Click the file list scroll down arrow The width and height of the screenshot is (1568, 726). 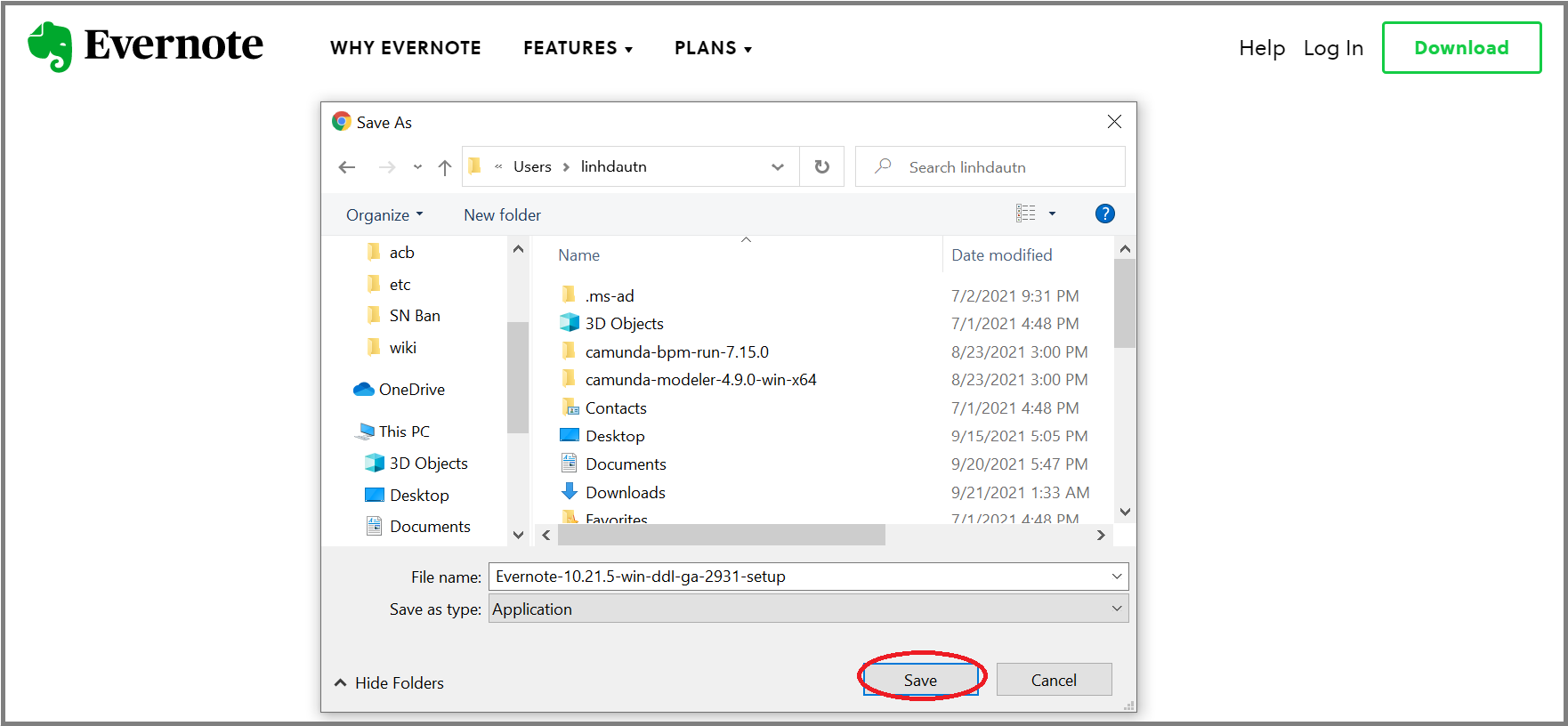1125,512
